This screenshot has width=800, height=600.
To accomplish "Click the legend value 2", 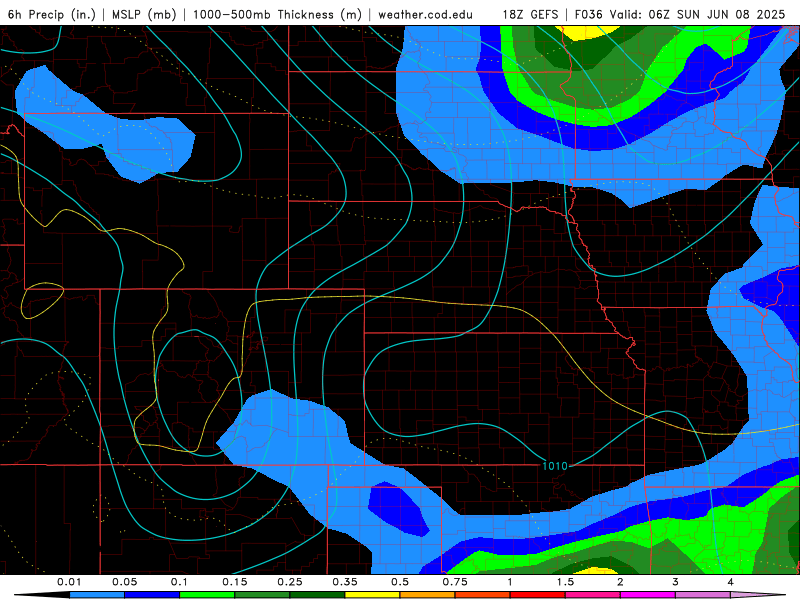I will [x=620, y=582].
